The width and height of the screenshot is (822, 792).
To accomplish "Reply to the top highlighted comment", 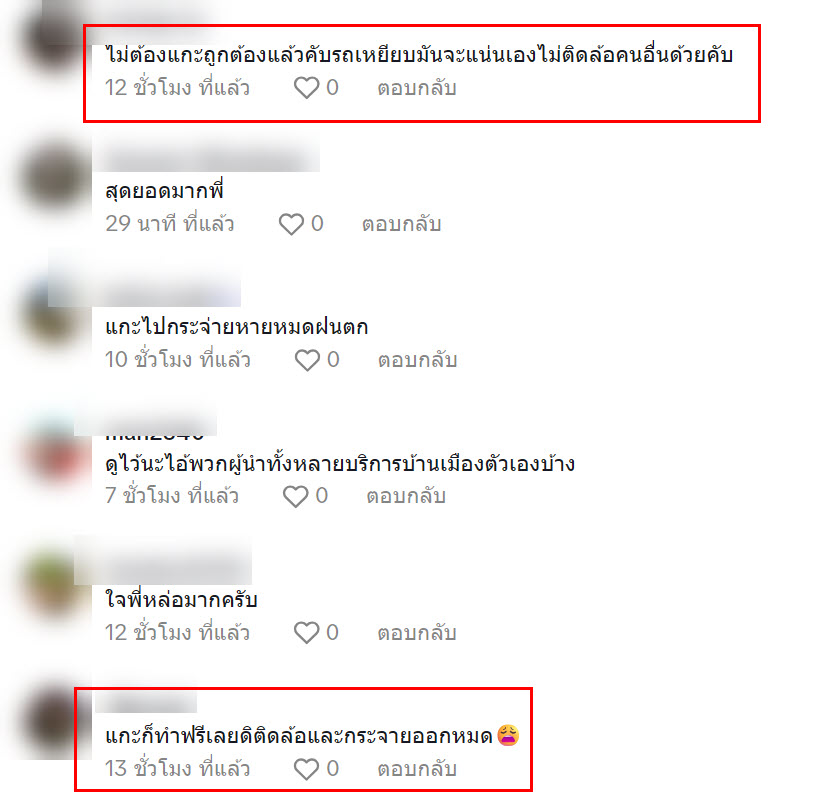I will point(417,88).
